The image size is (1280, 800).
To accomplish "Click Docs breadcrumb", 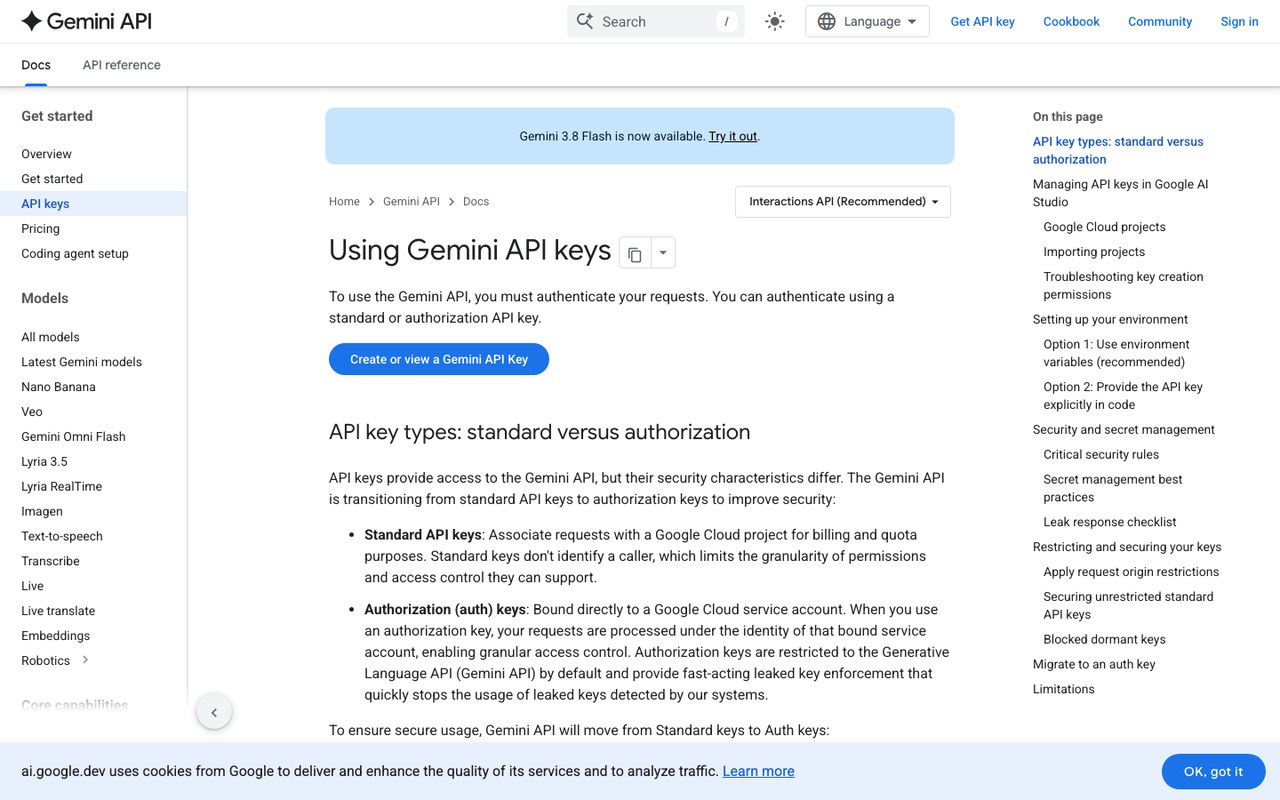I will click(476, 201).
